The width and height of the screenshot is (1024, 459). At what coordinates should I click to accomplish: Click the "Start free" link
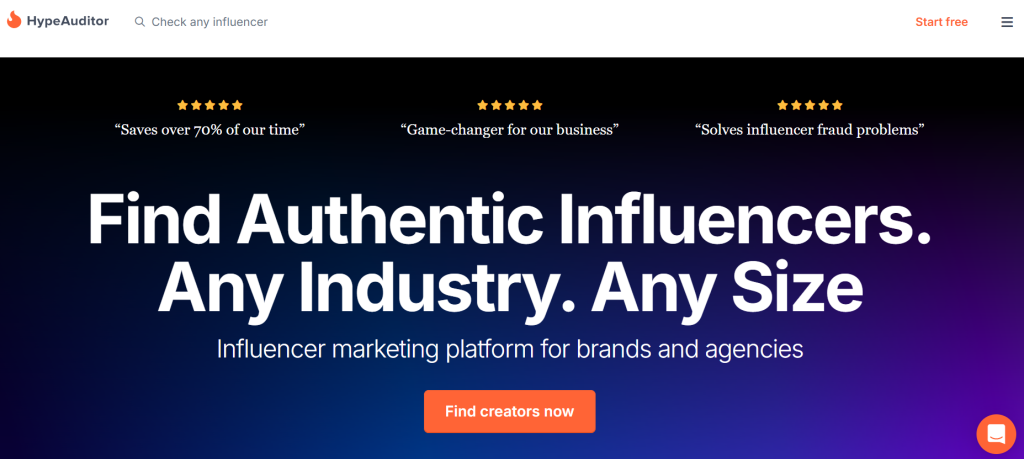(x=941, y=22)
